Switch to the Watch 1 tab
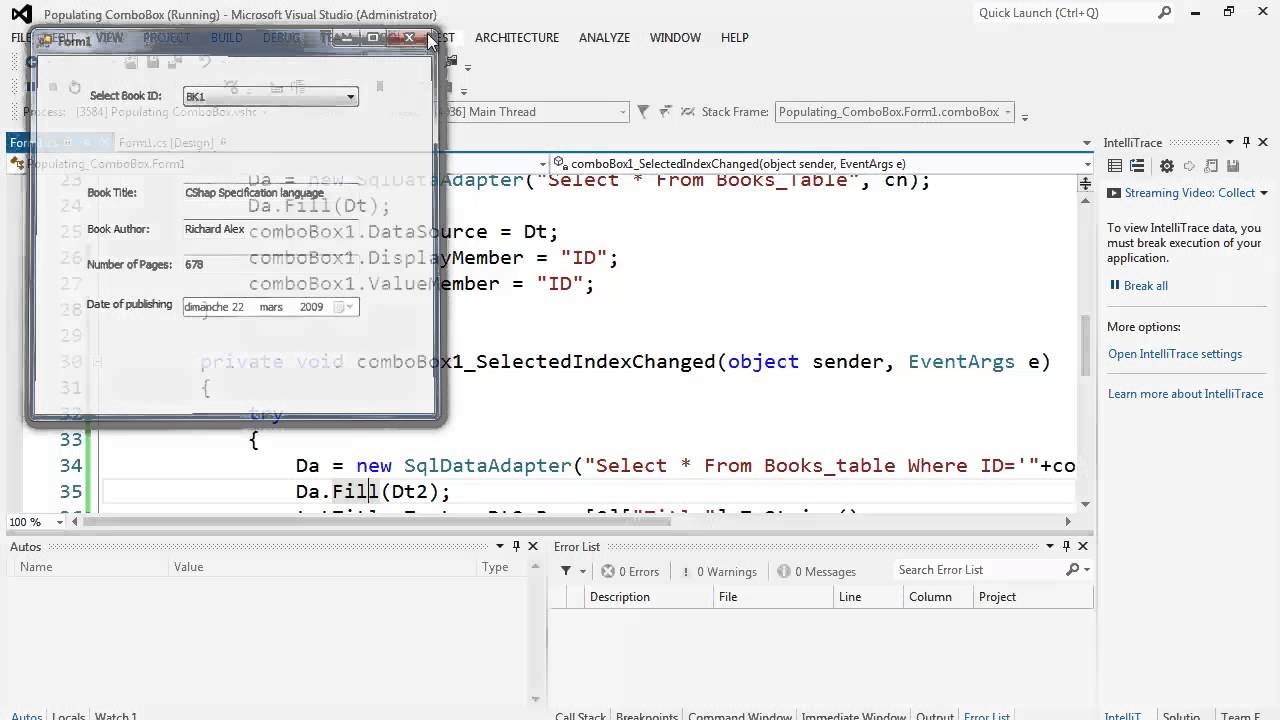The width and height of the screenshot is (1280, 720). click(x=115, y=715)
